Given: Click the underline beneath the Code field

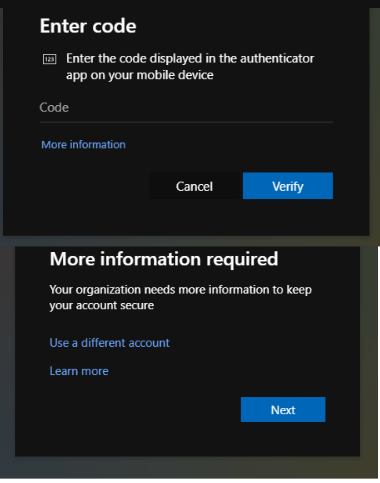Looking at the screenshot, I should (186, 122).
